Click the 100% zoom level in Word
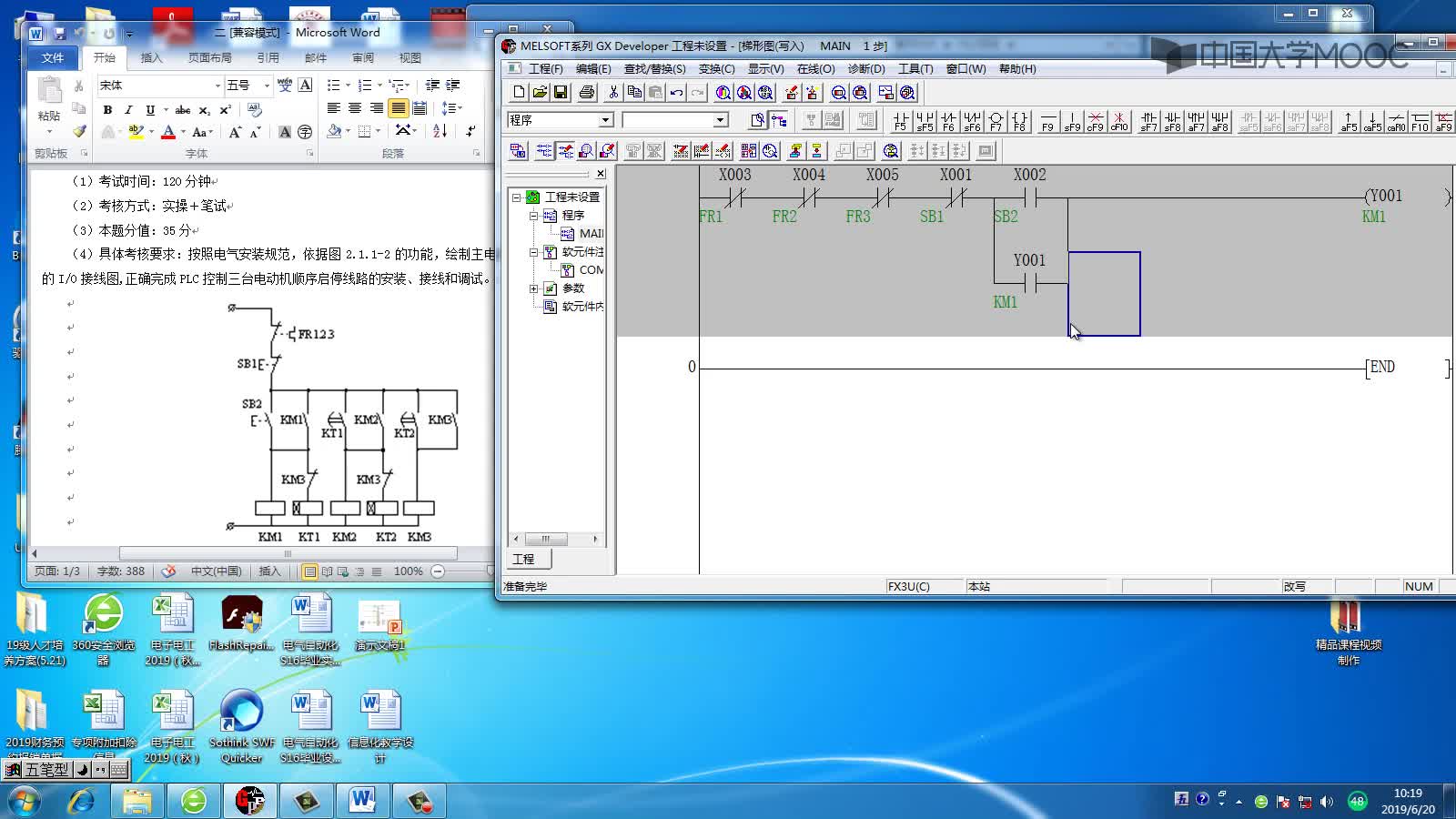 coord(408,571)
